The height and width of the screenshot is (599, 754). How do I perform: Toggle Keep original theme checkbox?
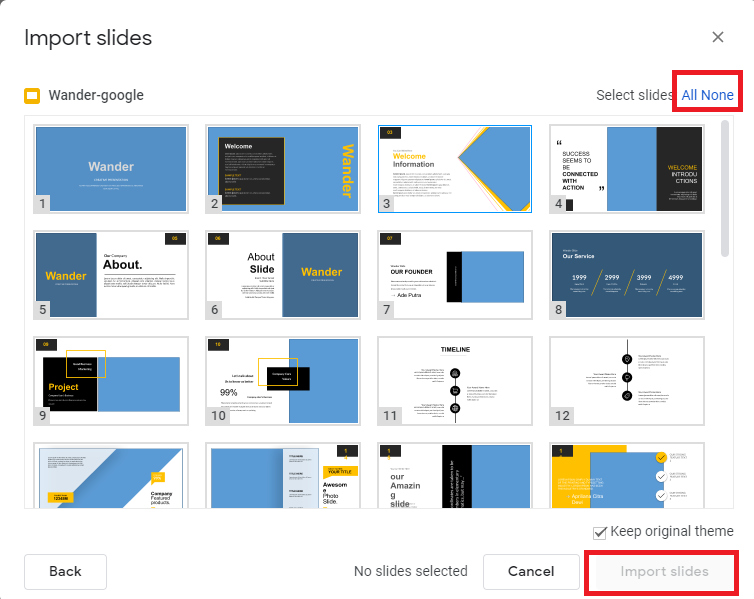click(600, 532)
